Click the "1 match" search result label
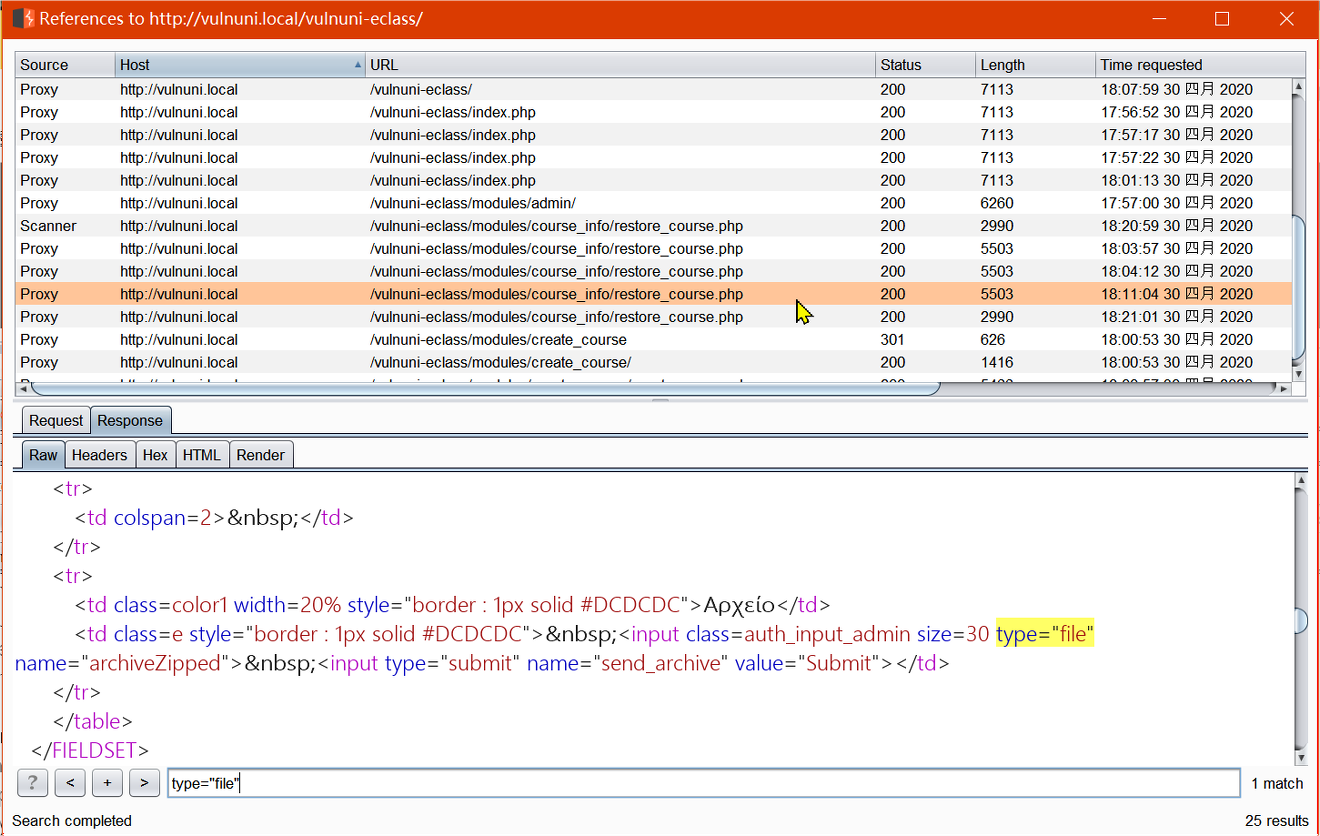Screen dimensions: 1320x836 pos(1277,784)
